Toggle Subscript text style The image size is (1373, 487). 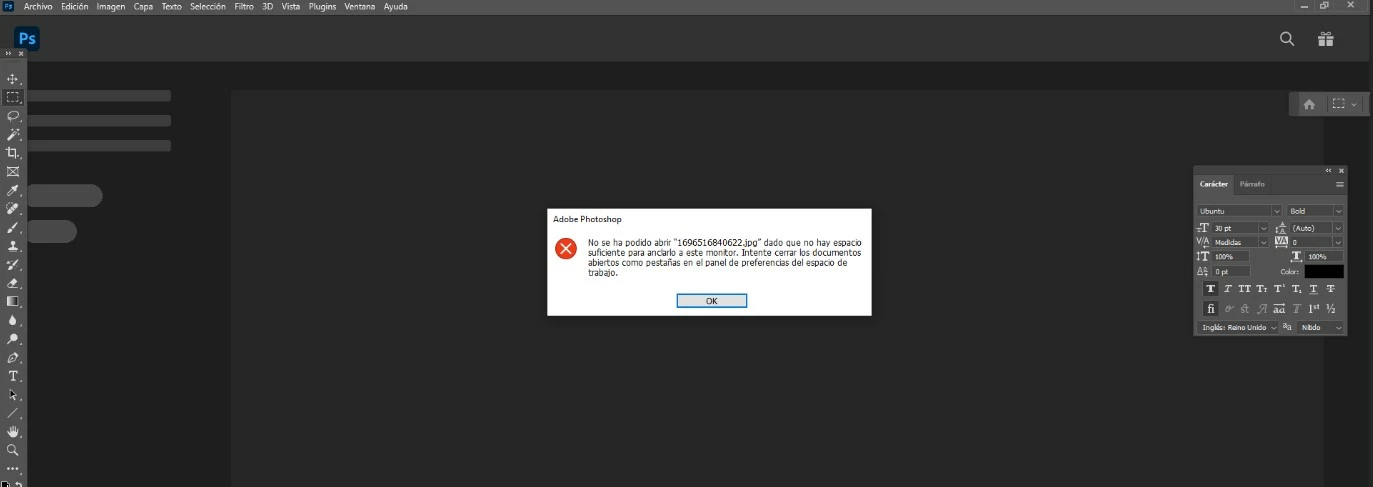(x=1296, y=289)
